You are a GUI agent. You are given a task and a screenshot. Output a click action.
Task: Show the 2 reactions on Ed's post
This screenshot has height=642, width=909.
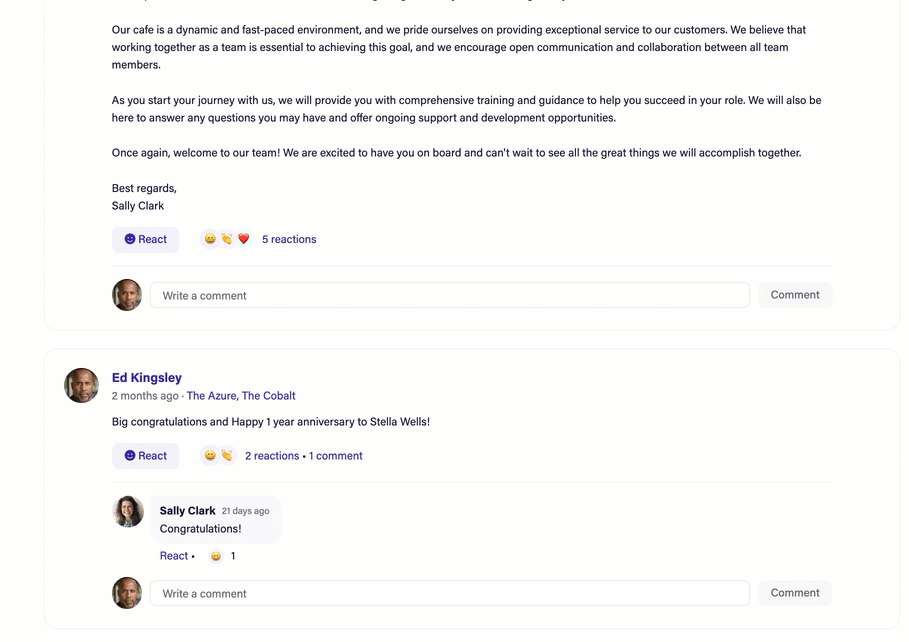272,456
